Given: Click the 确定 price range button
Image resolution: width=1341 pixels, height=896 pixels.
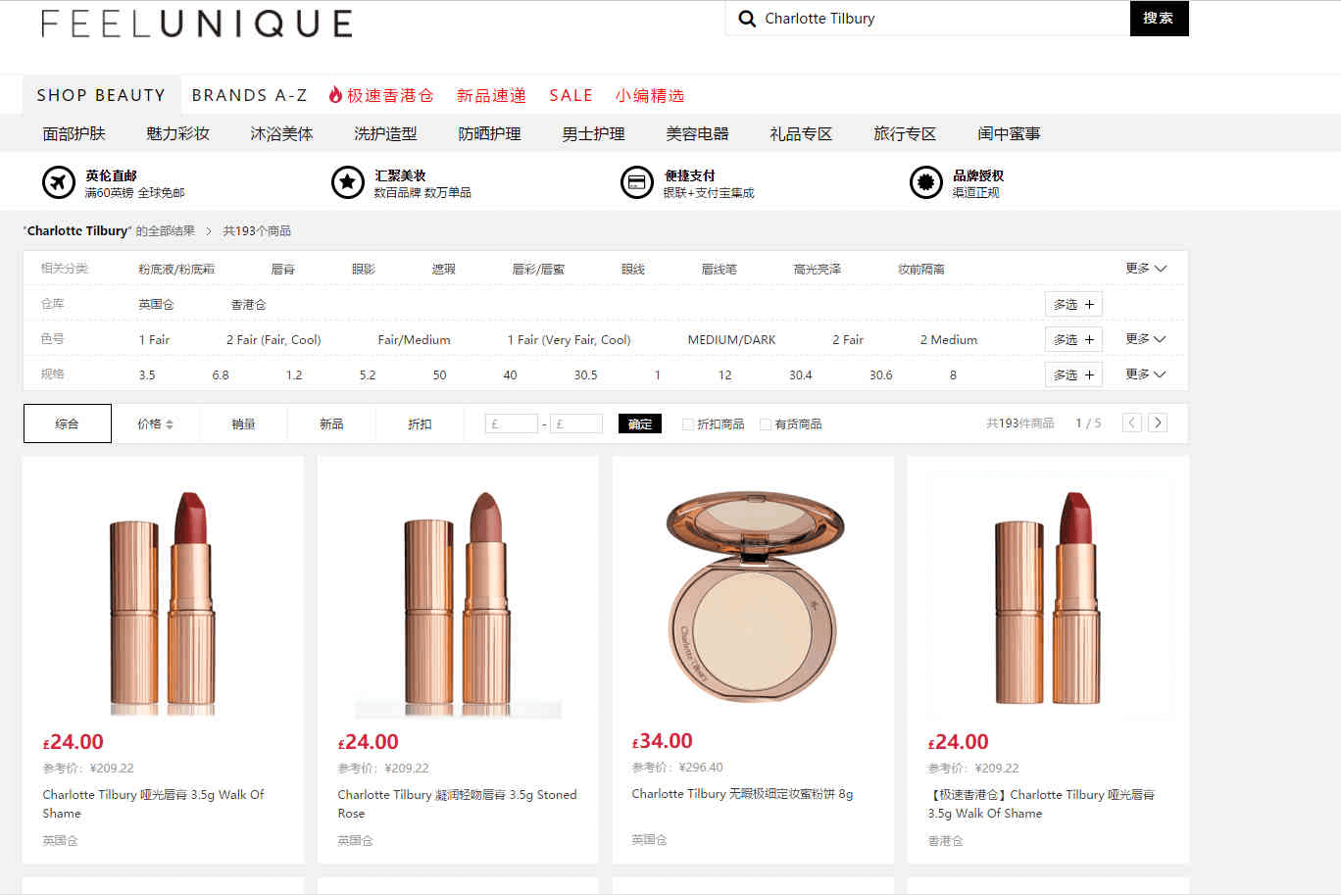Looking at the screenshot, I should (x=640, y=424).
